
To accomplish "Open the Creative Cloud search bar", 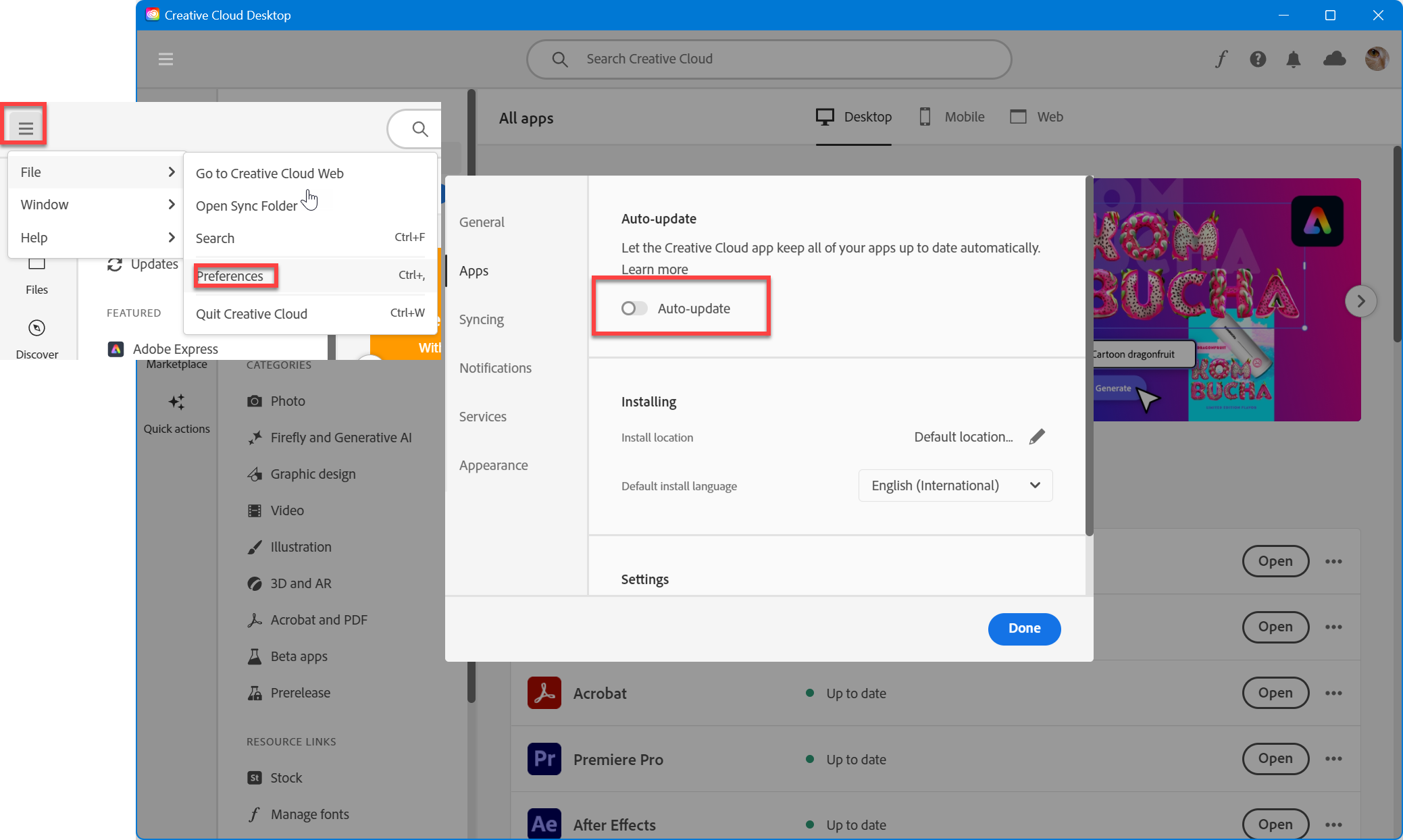I will [x=769, y=58].
